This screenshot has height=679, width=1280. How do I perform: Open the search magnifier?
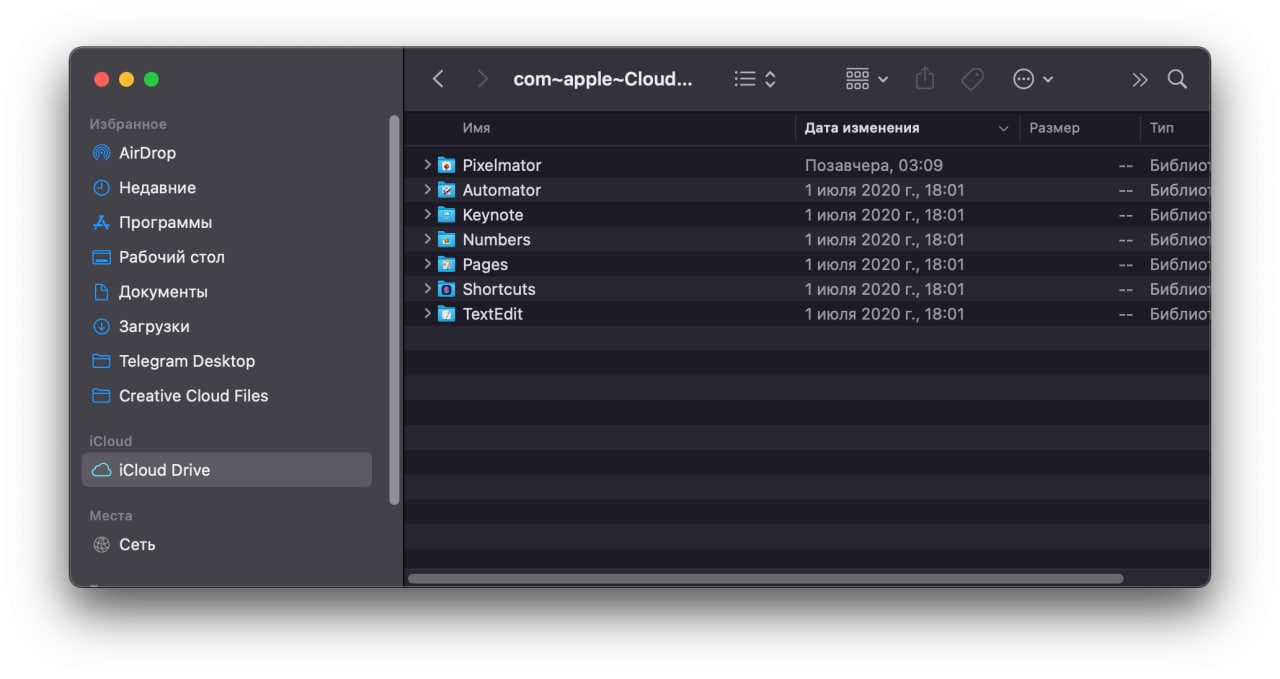click(1177, 79)
